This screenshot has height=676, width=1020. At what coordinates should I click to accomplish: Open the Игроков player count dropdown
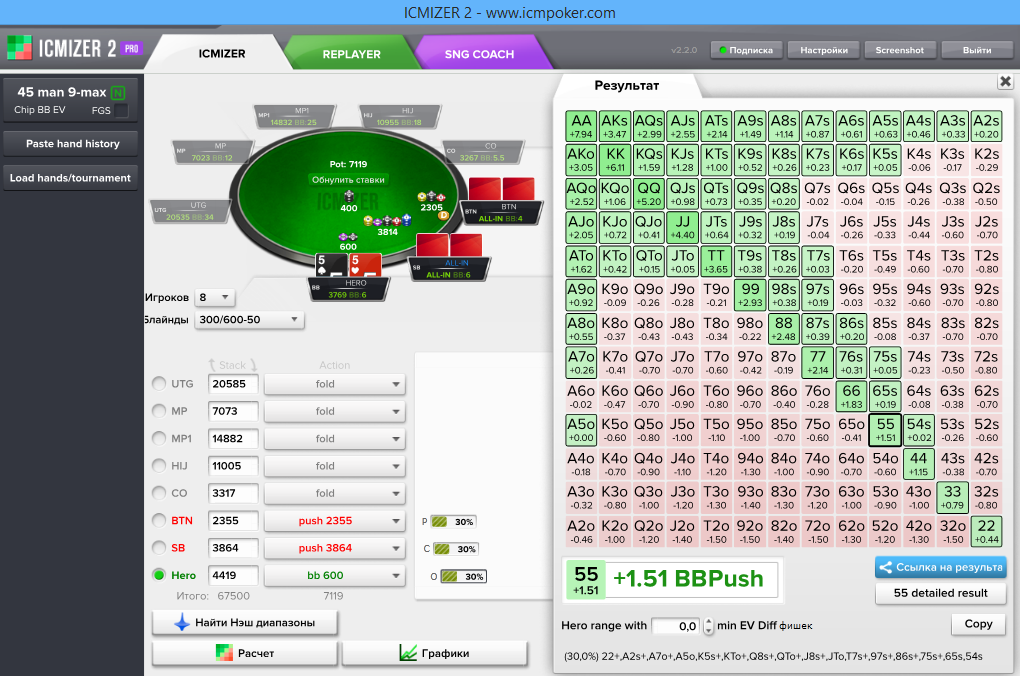coord(215,297)
